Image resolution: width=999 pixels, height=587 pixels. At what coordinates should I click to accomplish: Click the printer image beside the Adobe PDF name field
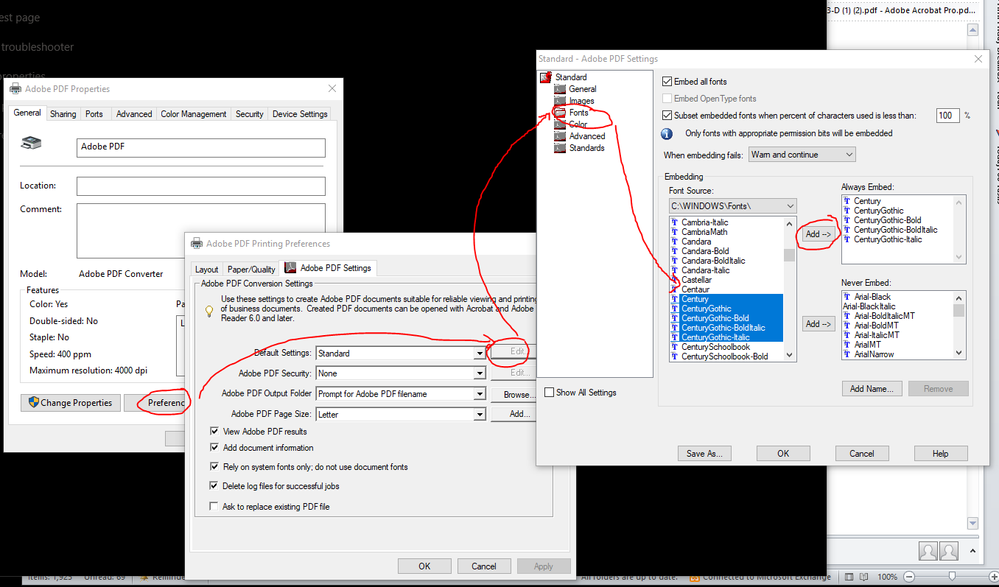(31, 143)
